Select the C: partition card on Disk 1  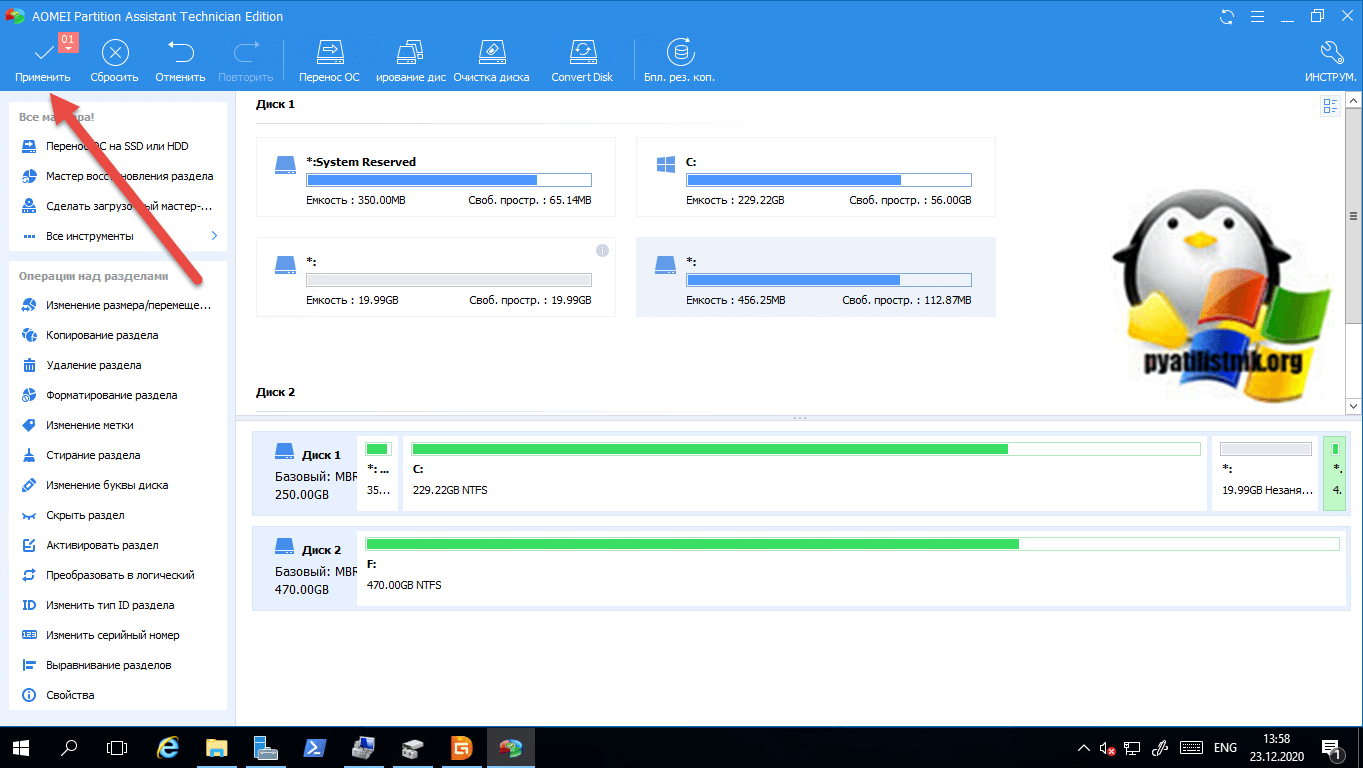click(815, 177)
